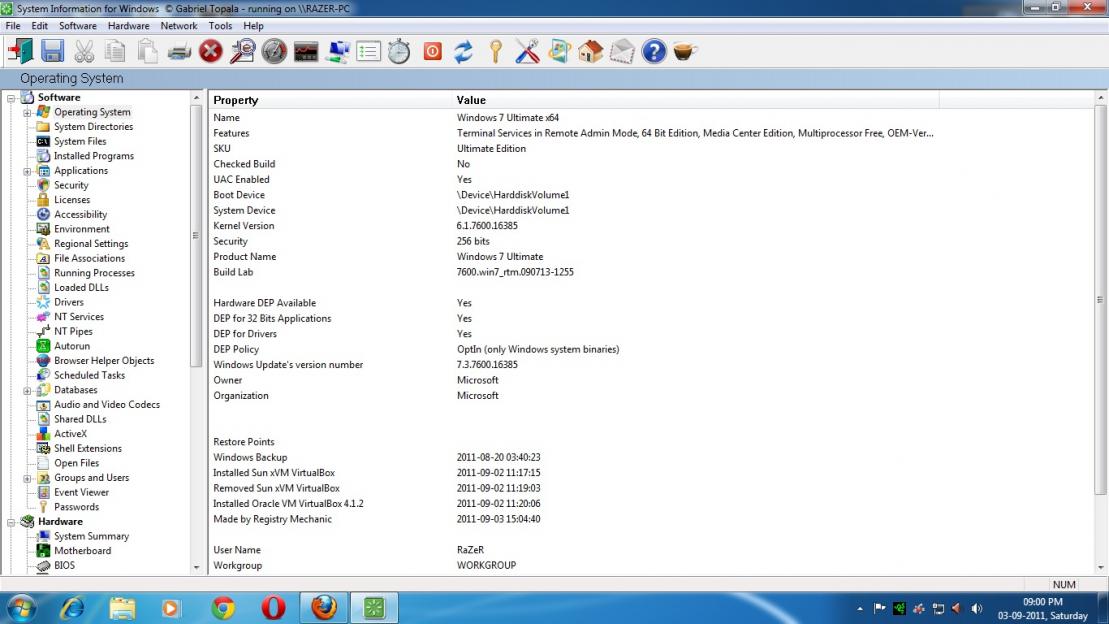Click the tree panel scroll down arrow
The width and height of the screenshot is (1109, 624).
[196, 567]
